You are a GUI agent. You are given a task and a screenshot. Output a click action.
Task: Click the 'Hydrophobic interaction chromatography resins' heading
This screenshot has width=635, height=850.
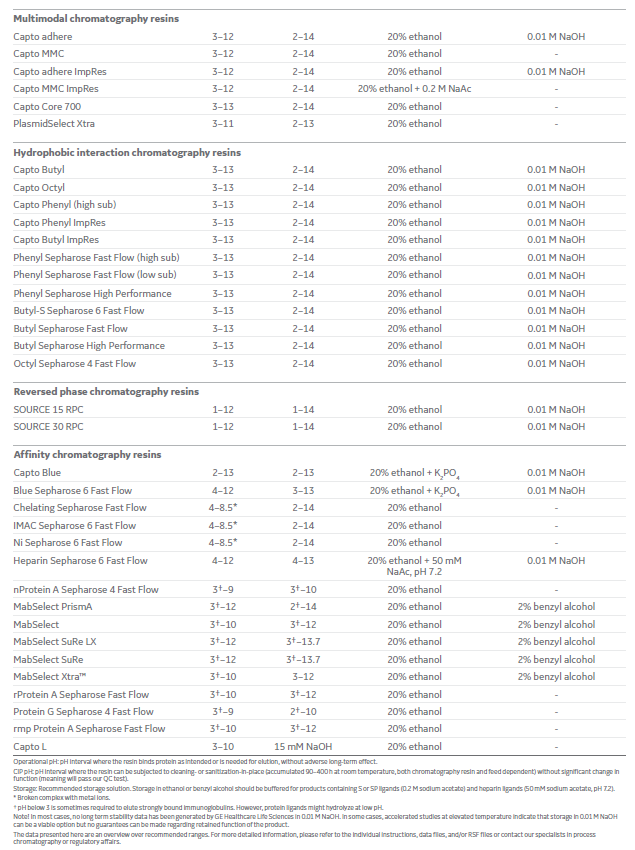click(127, 152)
